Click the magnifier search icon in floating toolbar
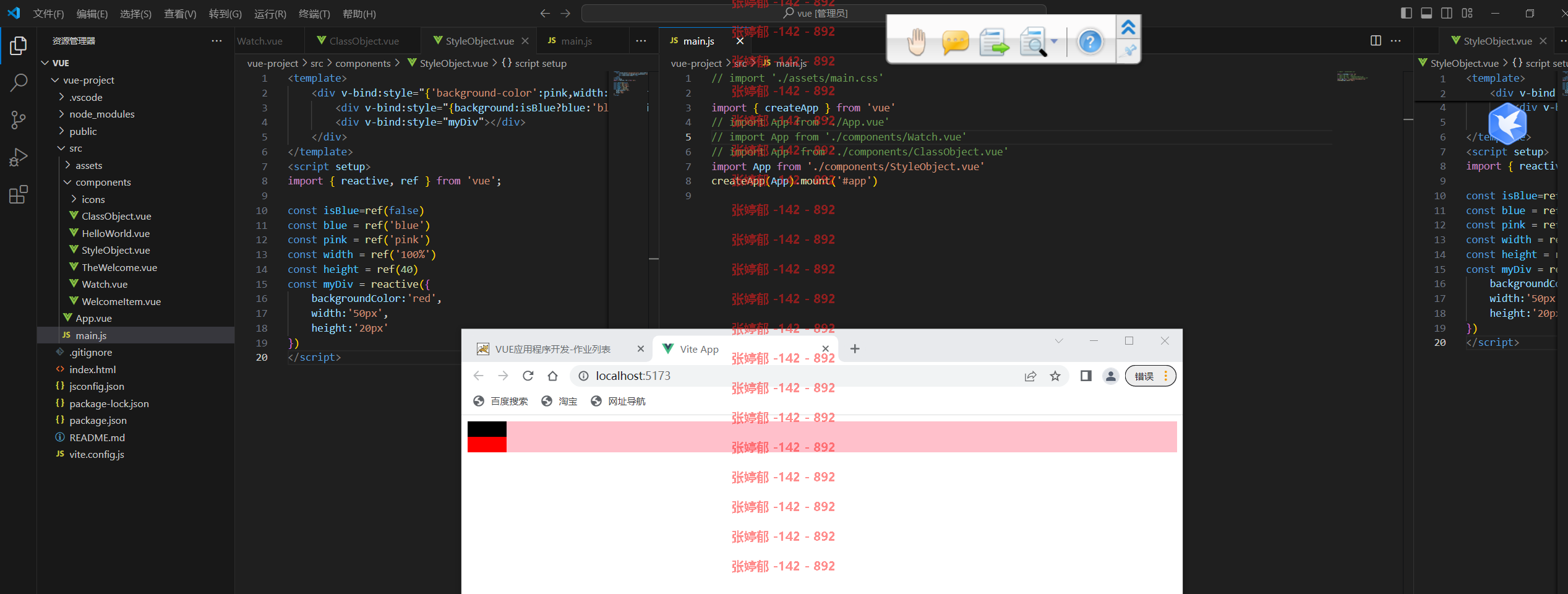Viewport: 1568px width, 594px height. (1034, 42)
